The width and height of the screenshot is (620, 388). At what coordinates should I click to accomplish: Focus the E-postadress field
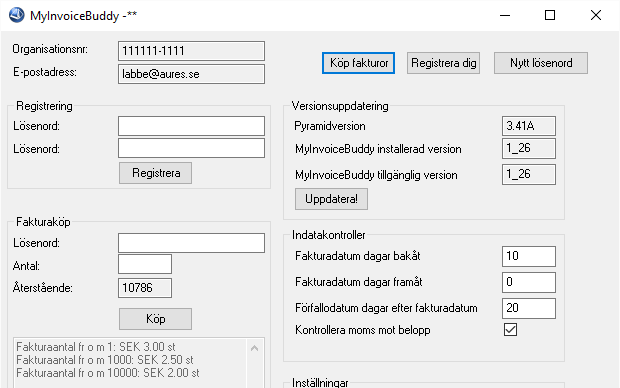[191, 74]
